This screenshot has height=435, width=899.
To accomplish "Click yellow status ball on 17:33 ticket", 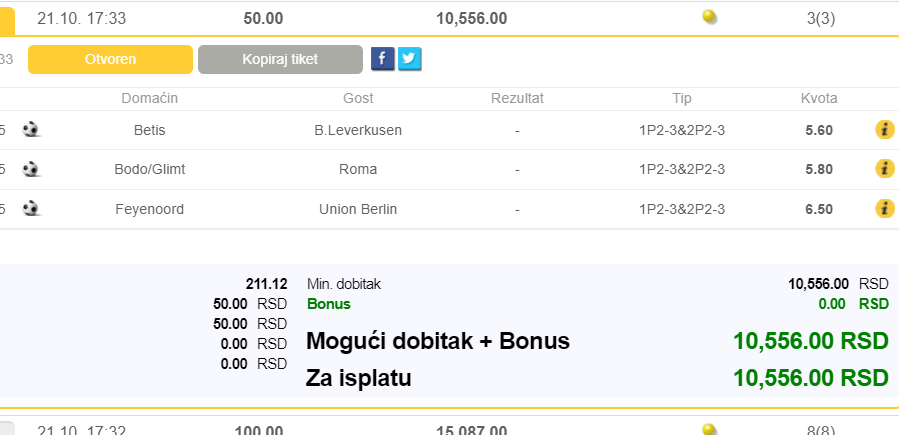I will click(x=710, y=17).
